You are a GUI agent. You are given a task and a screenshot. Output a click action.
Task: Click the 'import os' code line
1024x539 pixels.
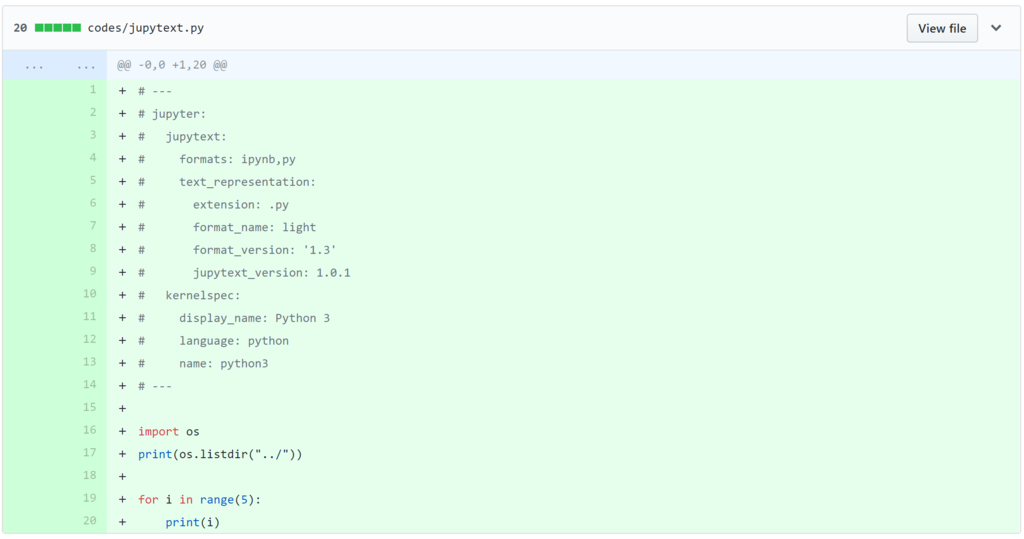tap(168, 432)
